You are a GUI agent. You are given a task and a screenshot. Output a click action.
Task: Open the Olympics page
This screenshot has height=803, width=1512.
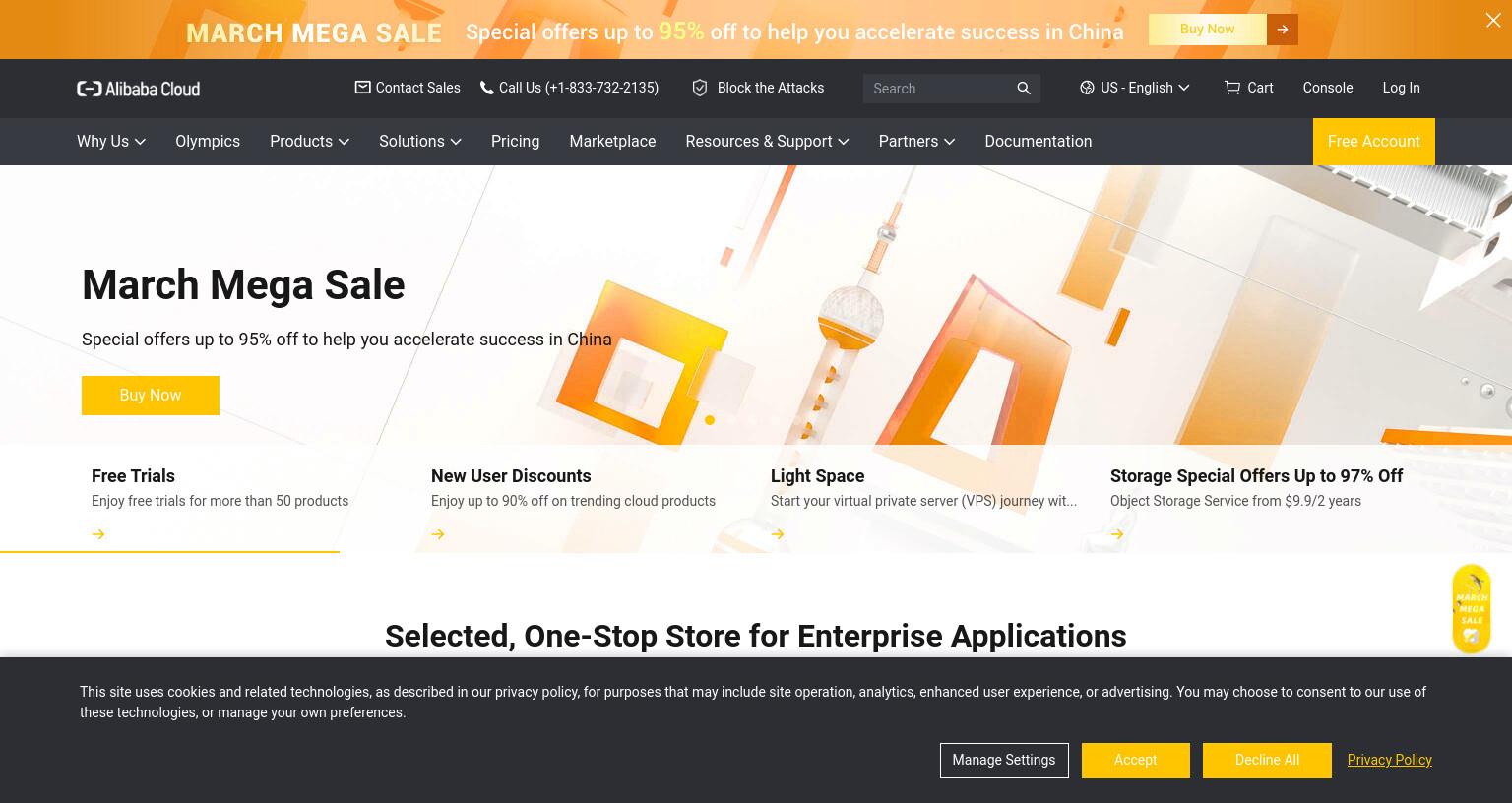coord(208,142)
